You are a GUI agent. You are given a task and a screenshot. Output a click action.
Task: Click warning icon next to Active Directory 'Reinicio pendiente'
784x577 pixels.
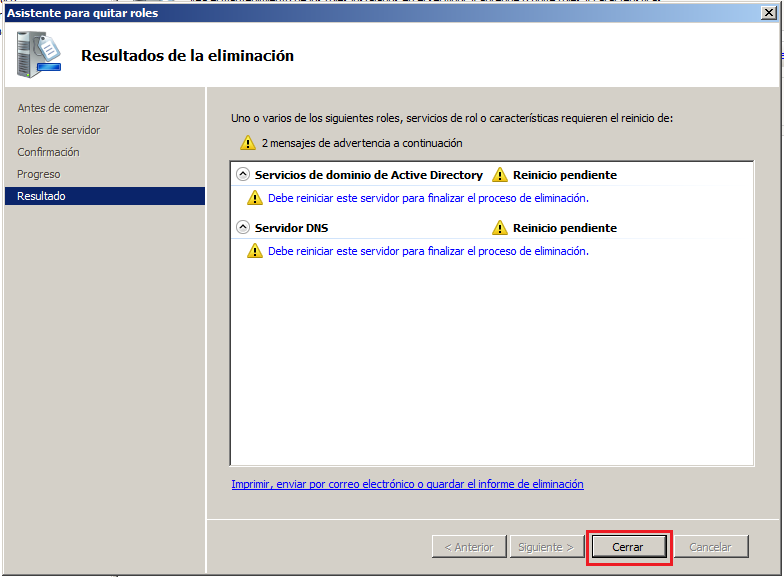[x=500, y=175]
